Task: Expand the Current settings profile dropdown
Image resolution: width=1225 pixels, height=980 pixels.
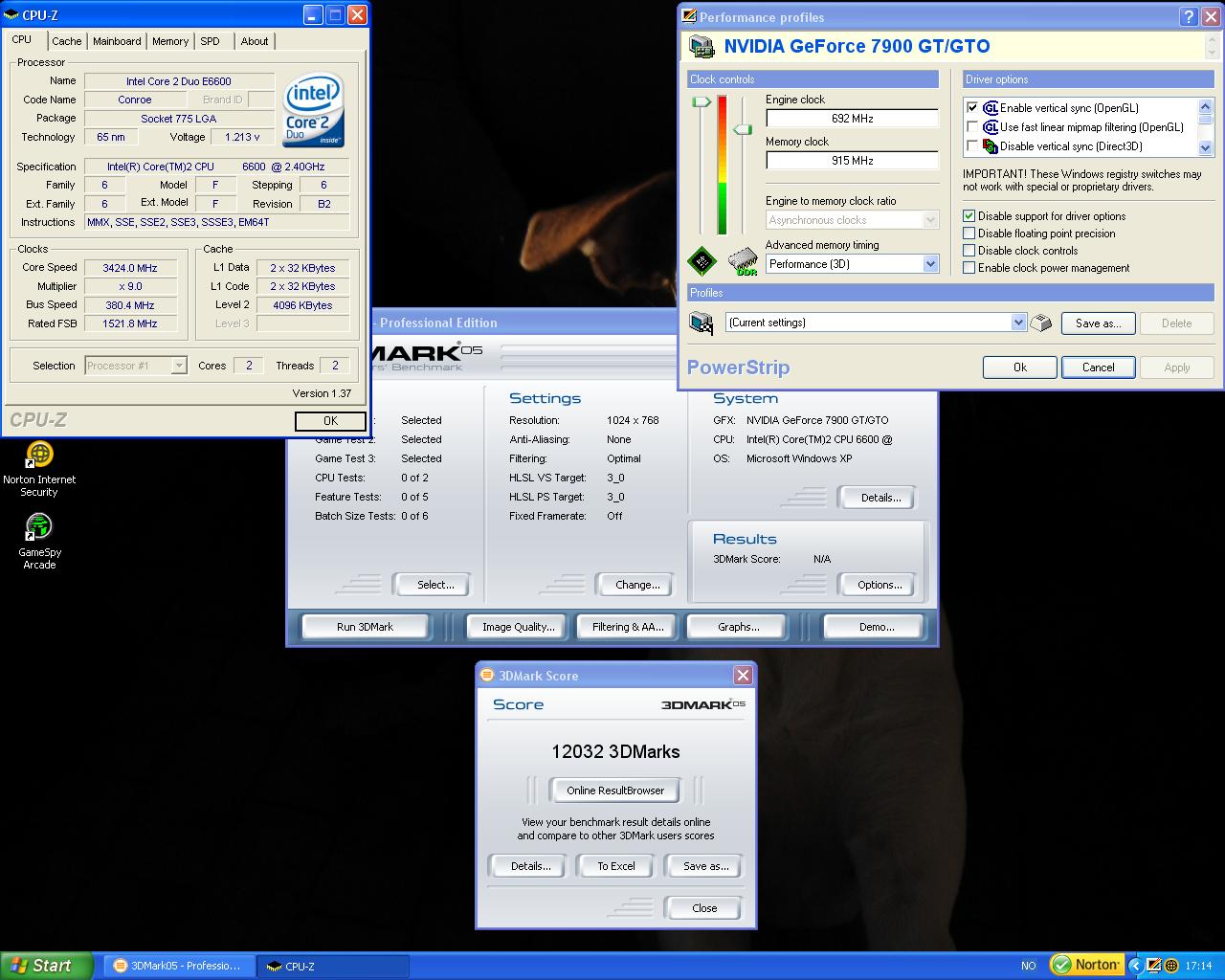Action: (x=1018, y=323)
